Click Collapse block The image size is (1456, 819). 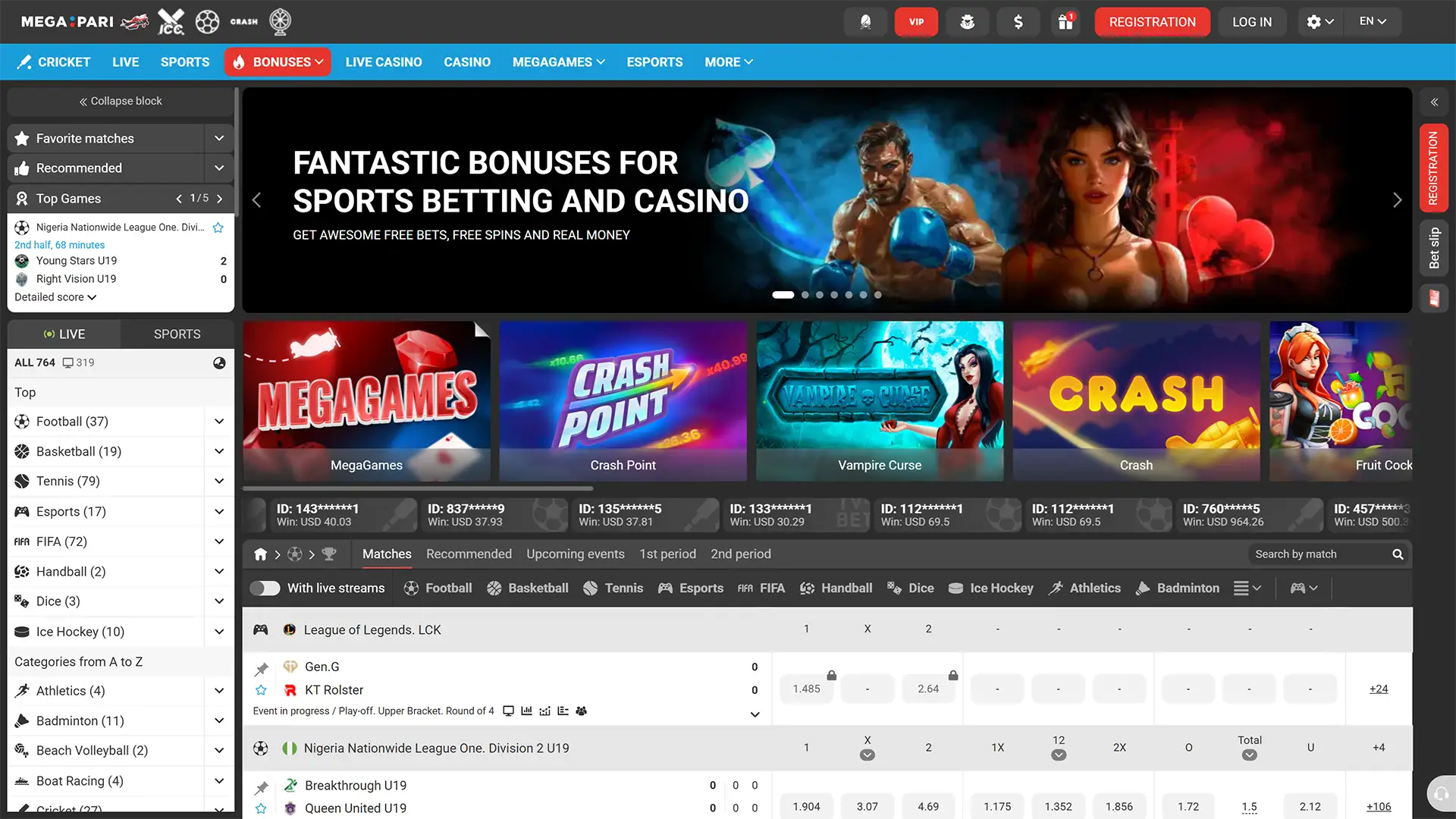pos(121,102)
